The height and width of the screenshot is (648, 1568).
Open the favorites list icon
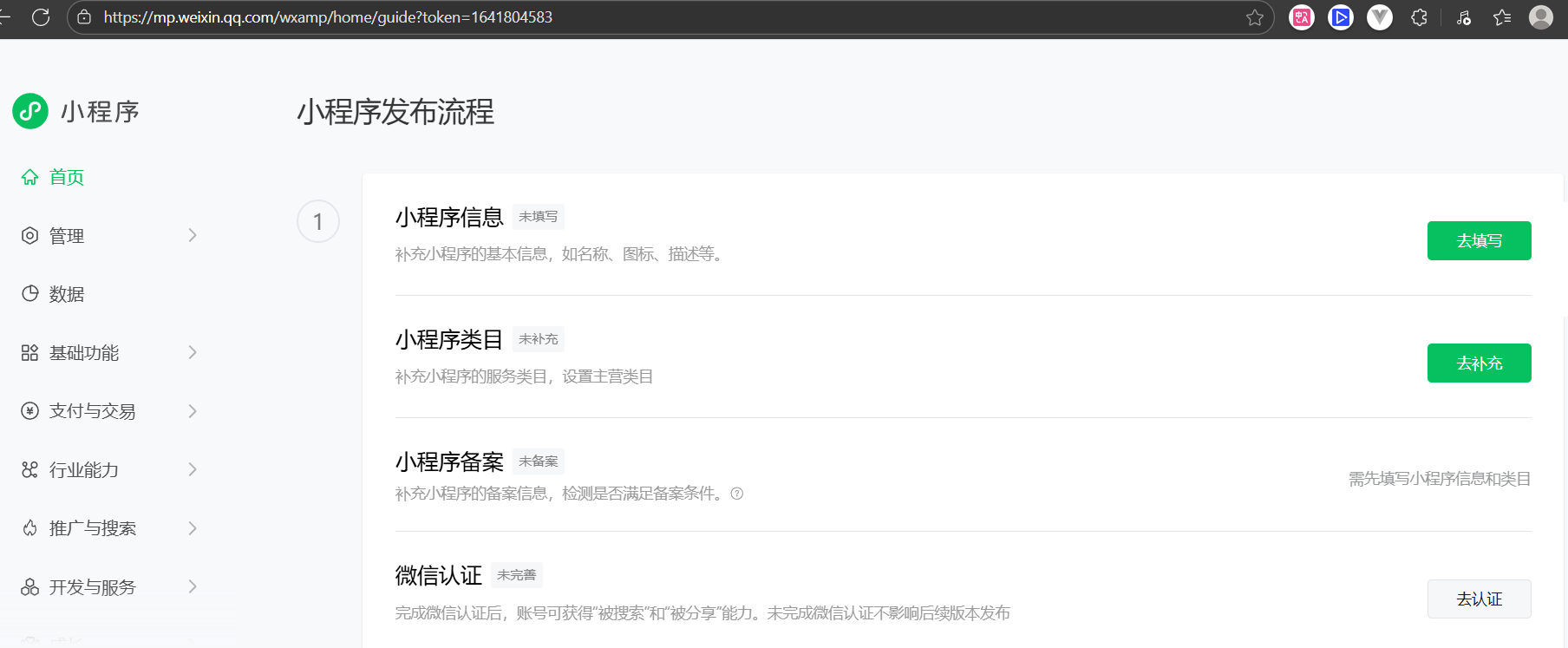(1502, 17)
